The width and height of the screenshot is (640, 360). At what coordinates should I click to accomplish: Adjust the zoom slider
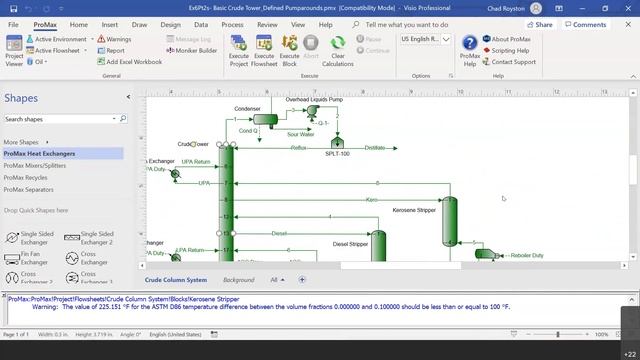[x=558, y=334]
